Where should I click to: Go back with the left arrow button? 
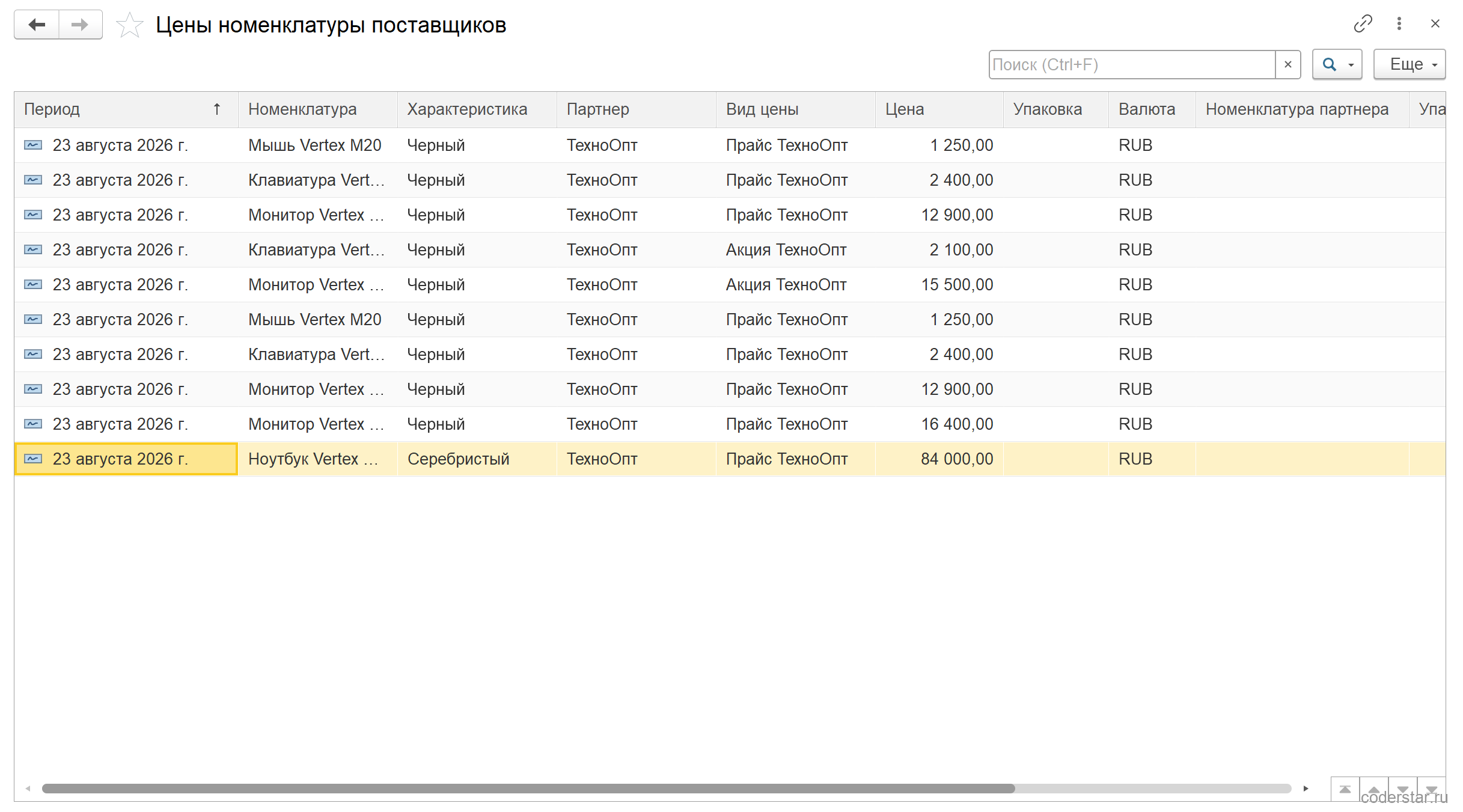tap(37, 25)
